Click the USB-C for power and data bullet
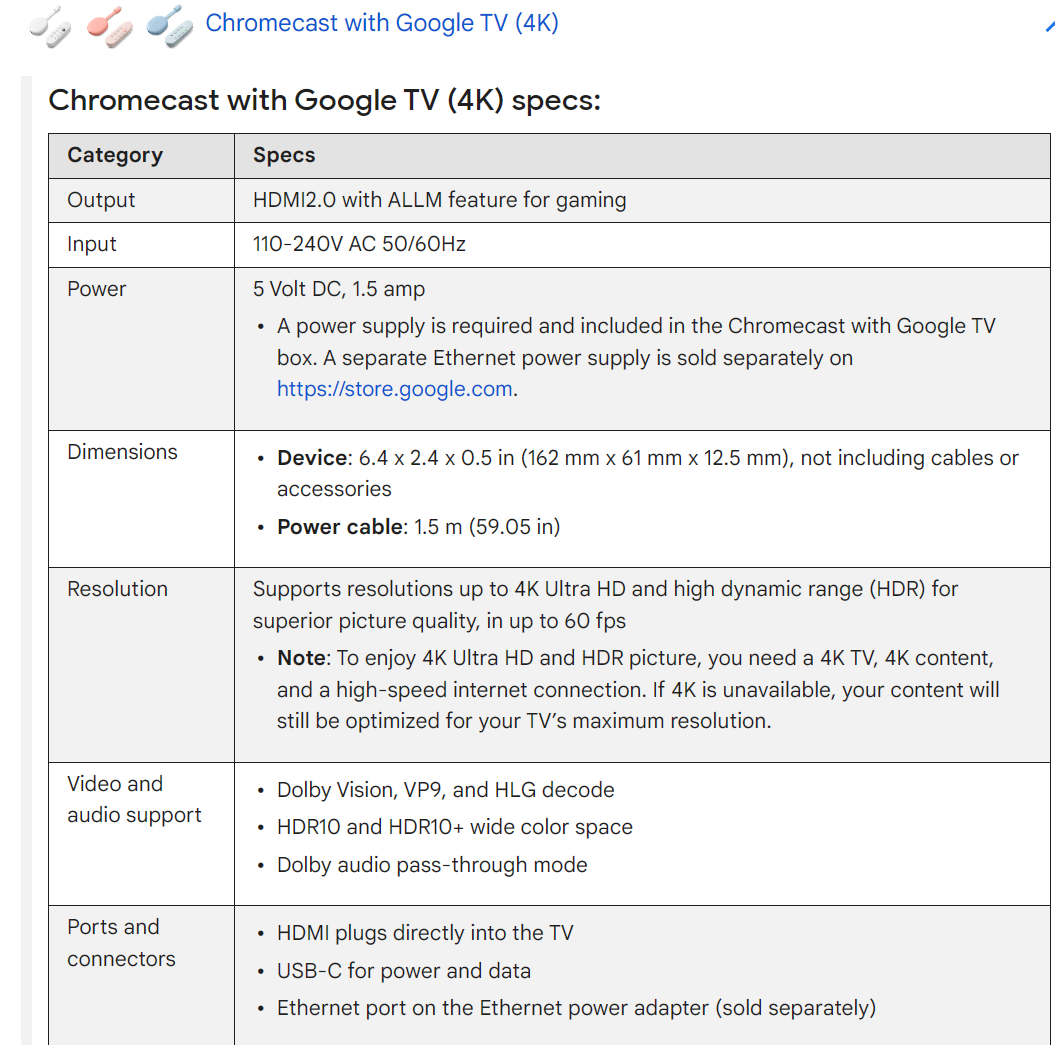The height and width of the screenshot is (1045, 1055). 403,971
